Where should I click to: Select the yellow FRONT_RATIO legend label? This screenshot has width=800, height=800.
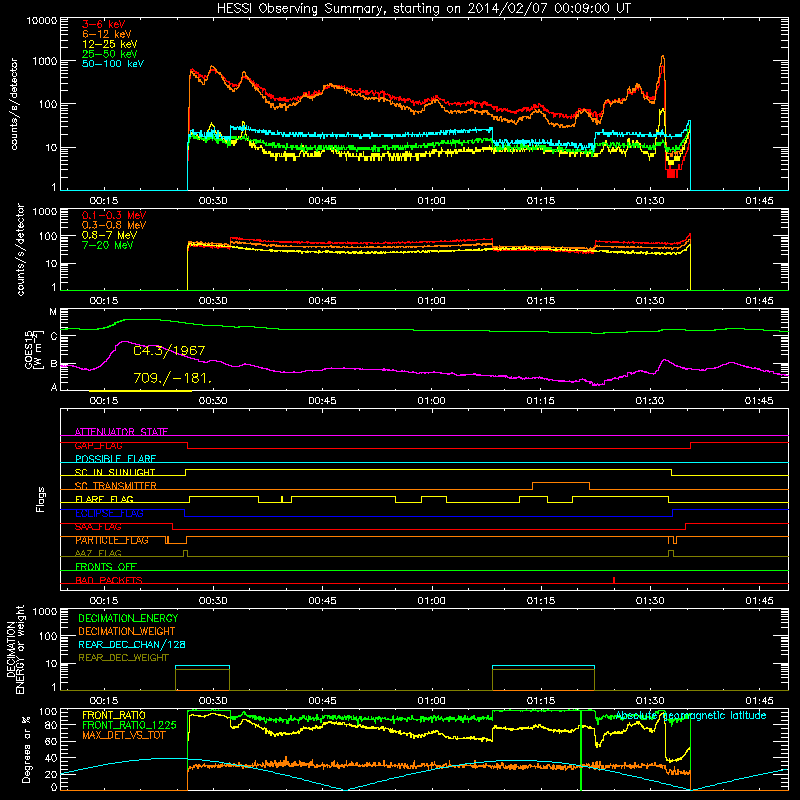114,715
